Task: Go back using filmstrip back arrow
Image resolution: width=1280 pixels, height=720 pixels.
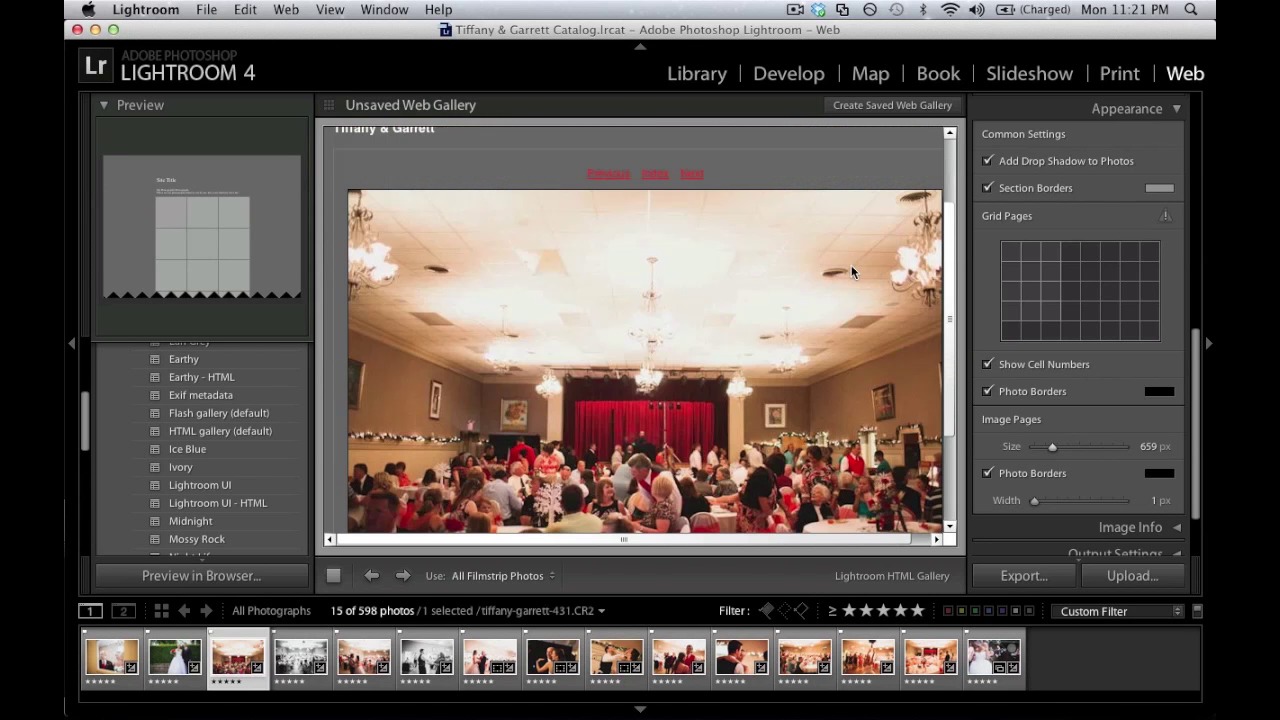Action: coord(184,611)
